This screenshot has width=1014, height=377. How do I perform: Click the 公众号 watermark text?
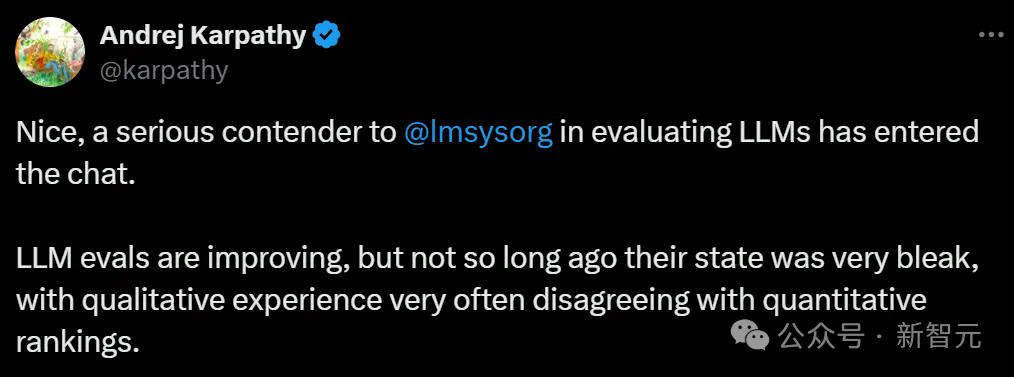pos(821,337)
